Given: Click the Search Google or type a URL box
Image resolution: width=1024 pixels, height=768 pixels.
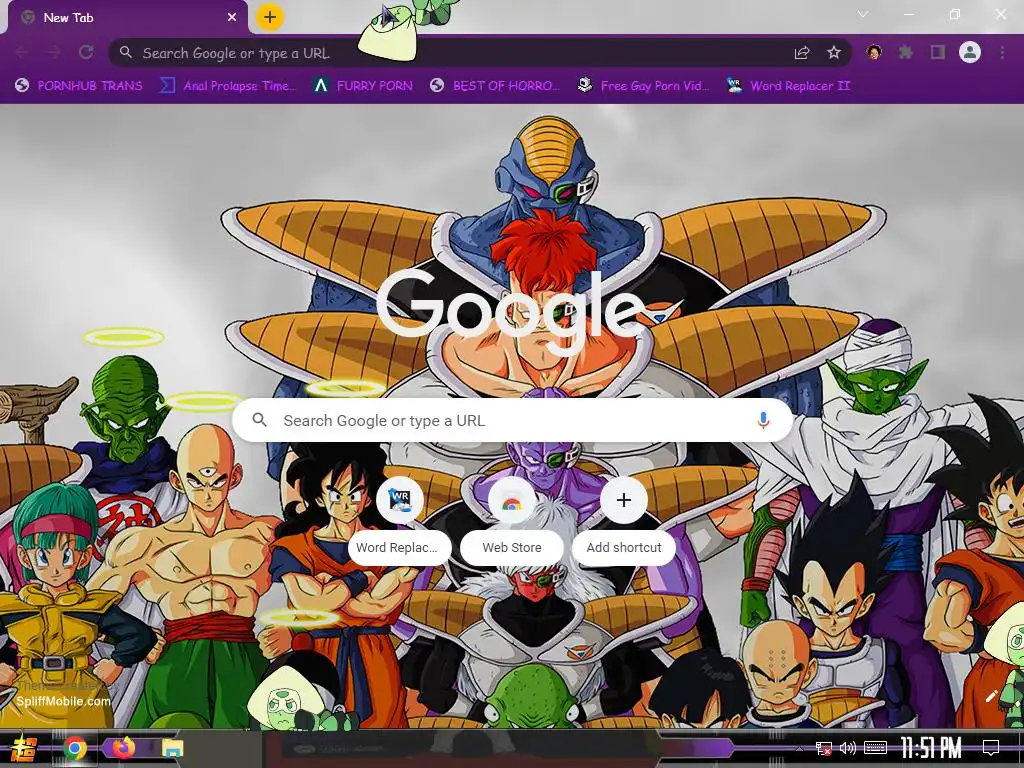Looking at the screenshot, I should (513, 421).
